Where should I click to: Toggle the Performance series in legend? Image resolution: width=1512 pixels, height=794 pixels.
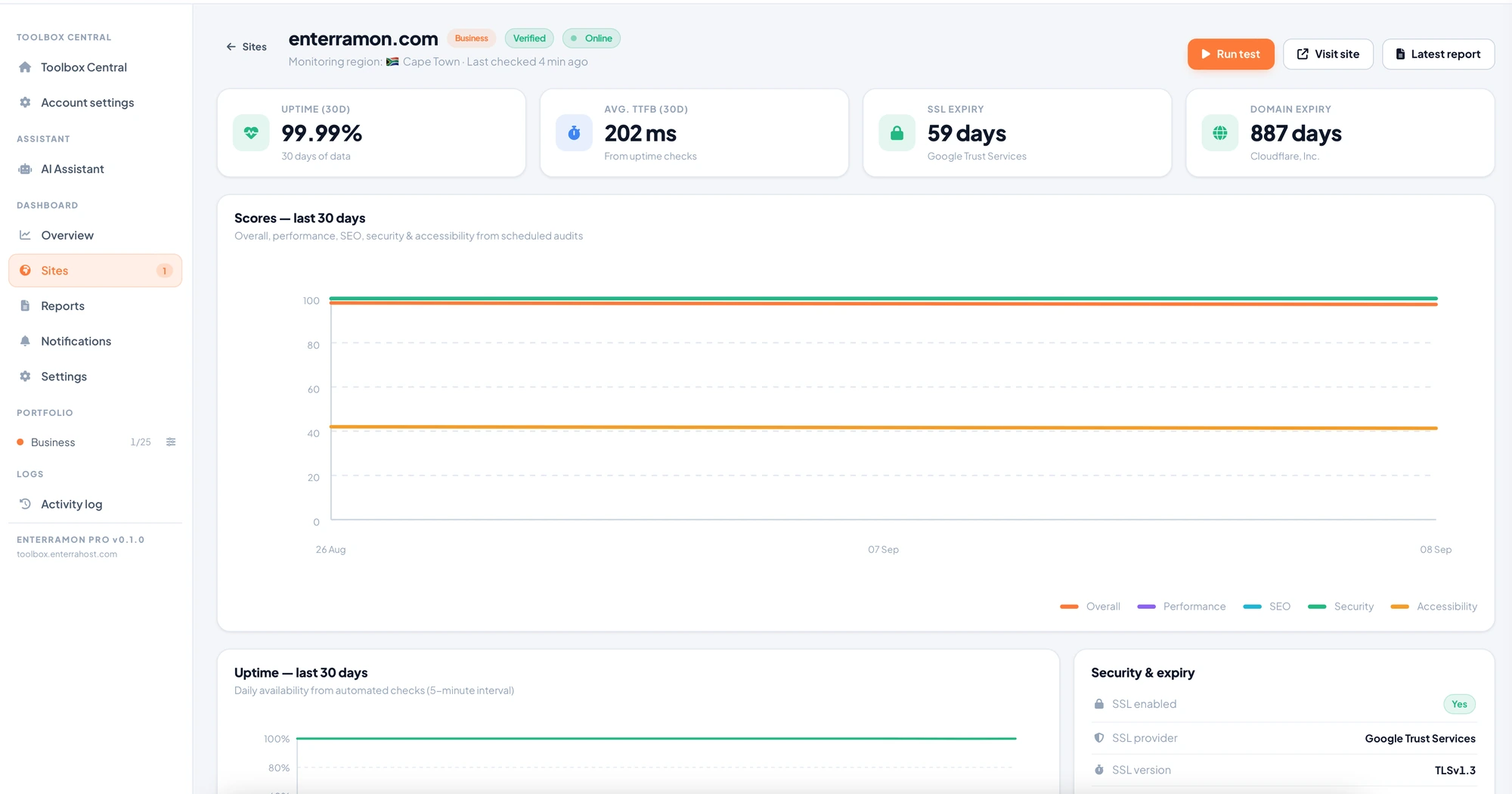pyautogui.click(x=1182, y=606)
